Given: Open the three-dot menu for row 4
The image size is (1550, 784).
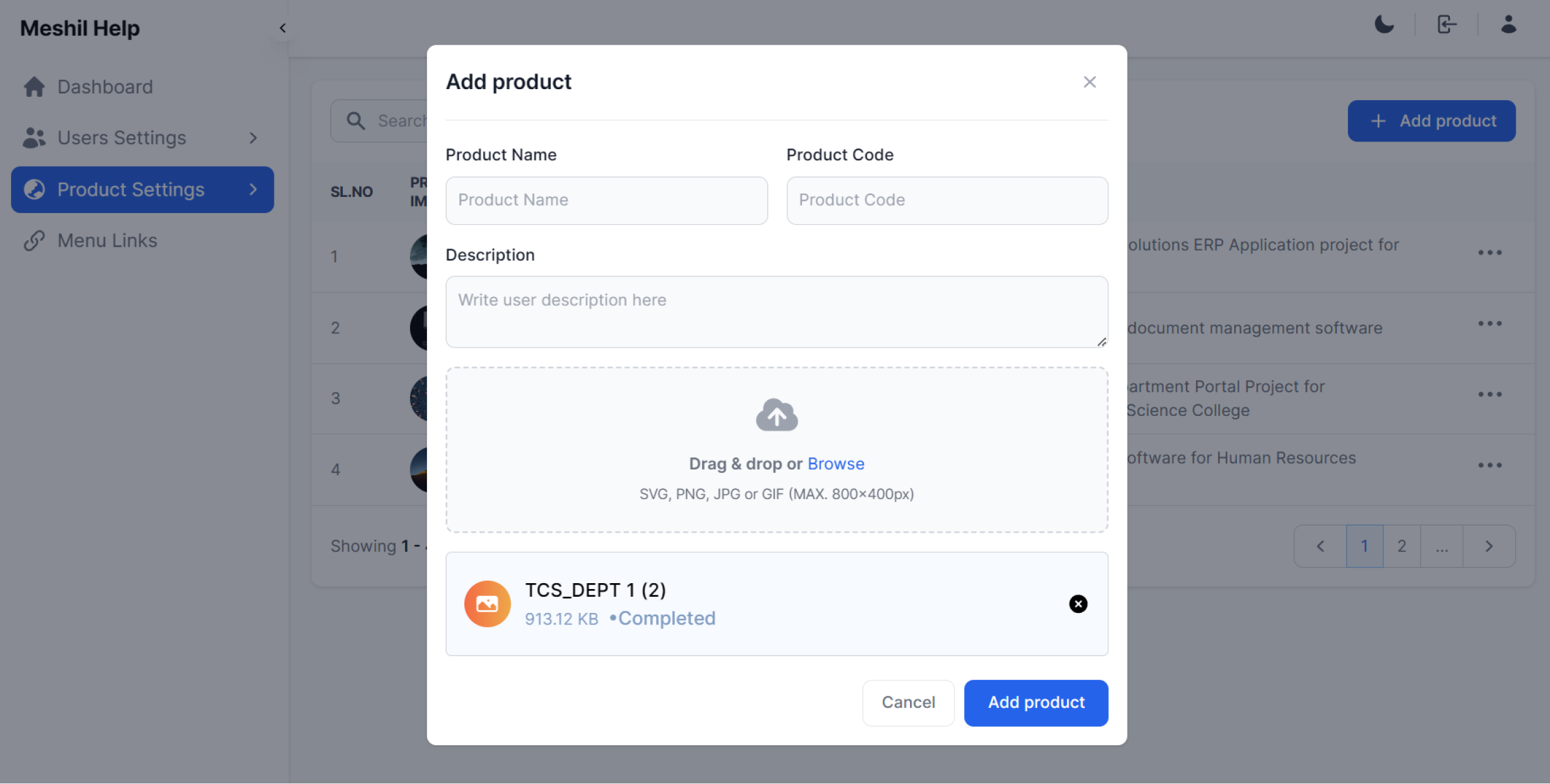Looking at the screenshot, I should click(1490, 465).
